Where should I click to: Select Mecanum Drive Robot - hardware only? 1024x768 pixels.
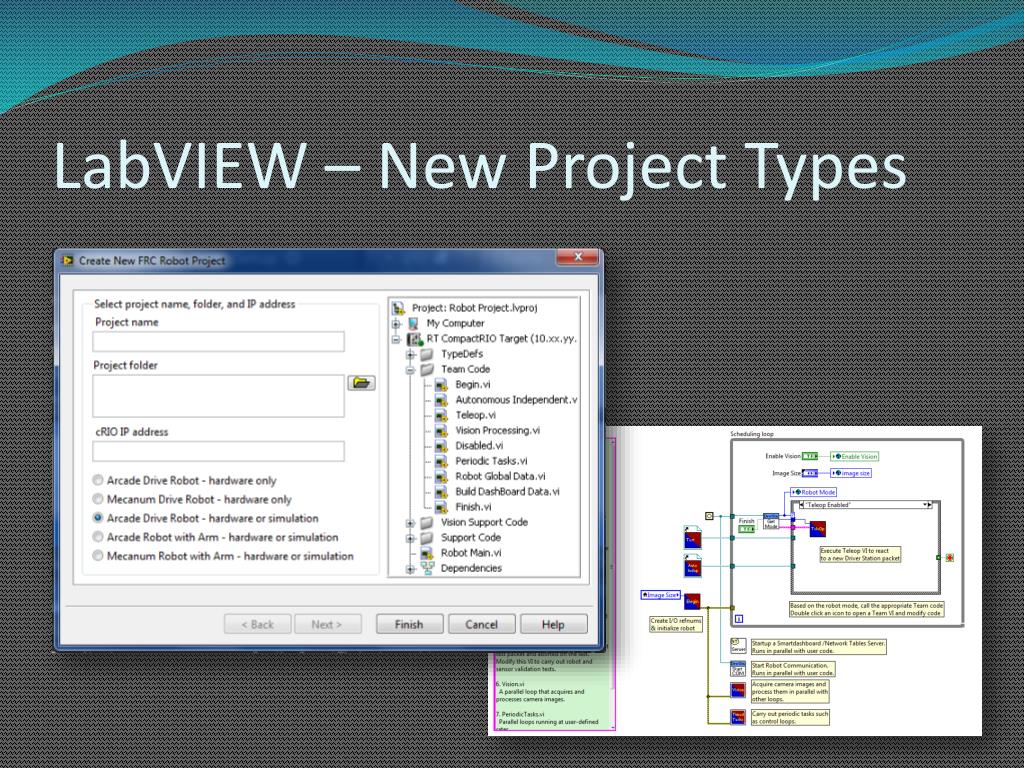click(98, 500)
